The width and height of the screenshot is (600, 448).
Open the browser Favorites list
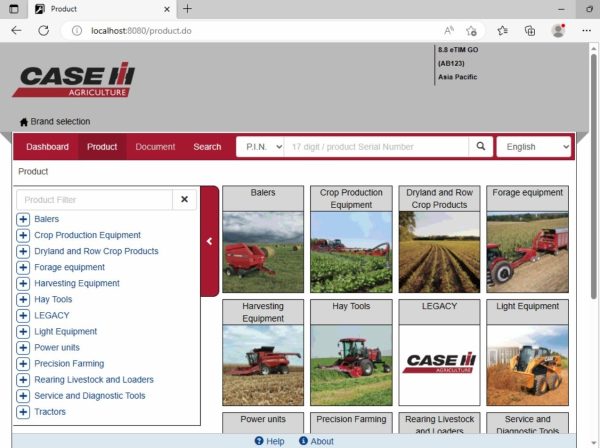(x=502, y=31)
